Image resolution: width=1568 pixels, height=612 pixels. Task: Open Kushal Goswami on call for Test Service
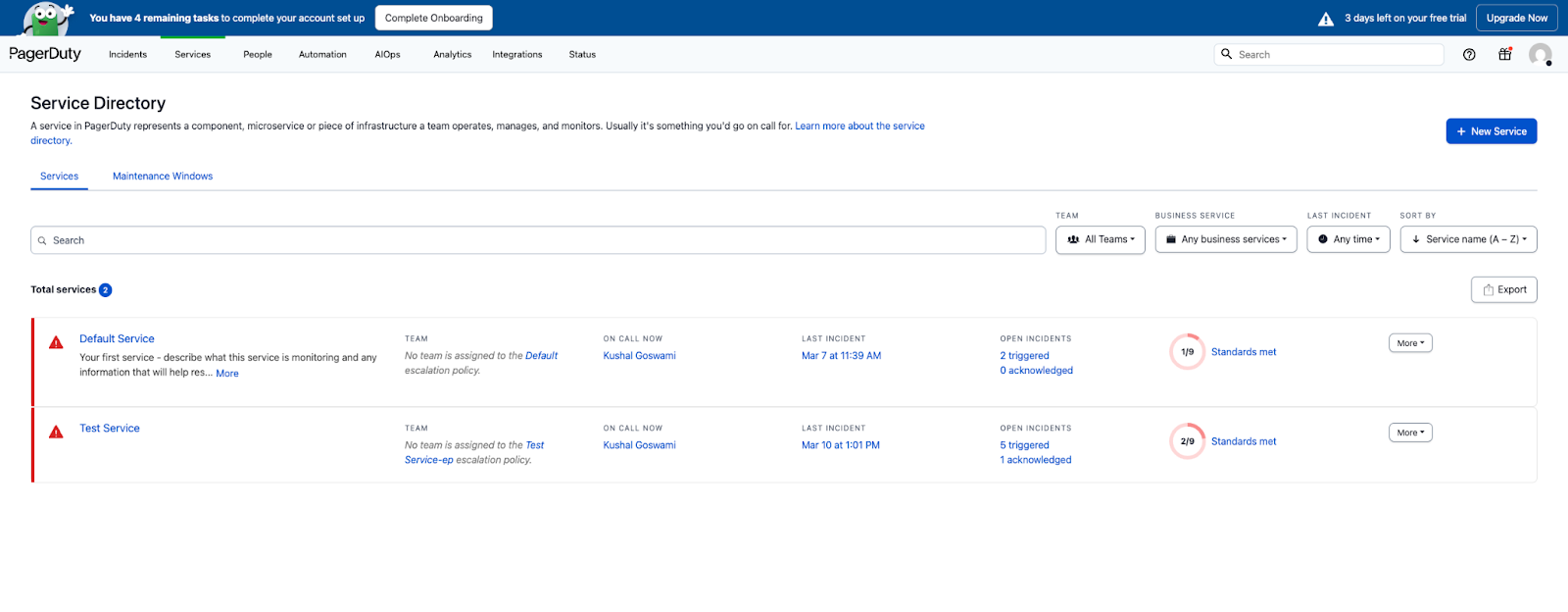[x=640, y=445]
